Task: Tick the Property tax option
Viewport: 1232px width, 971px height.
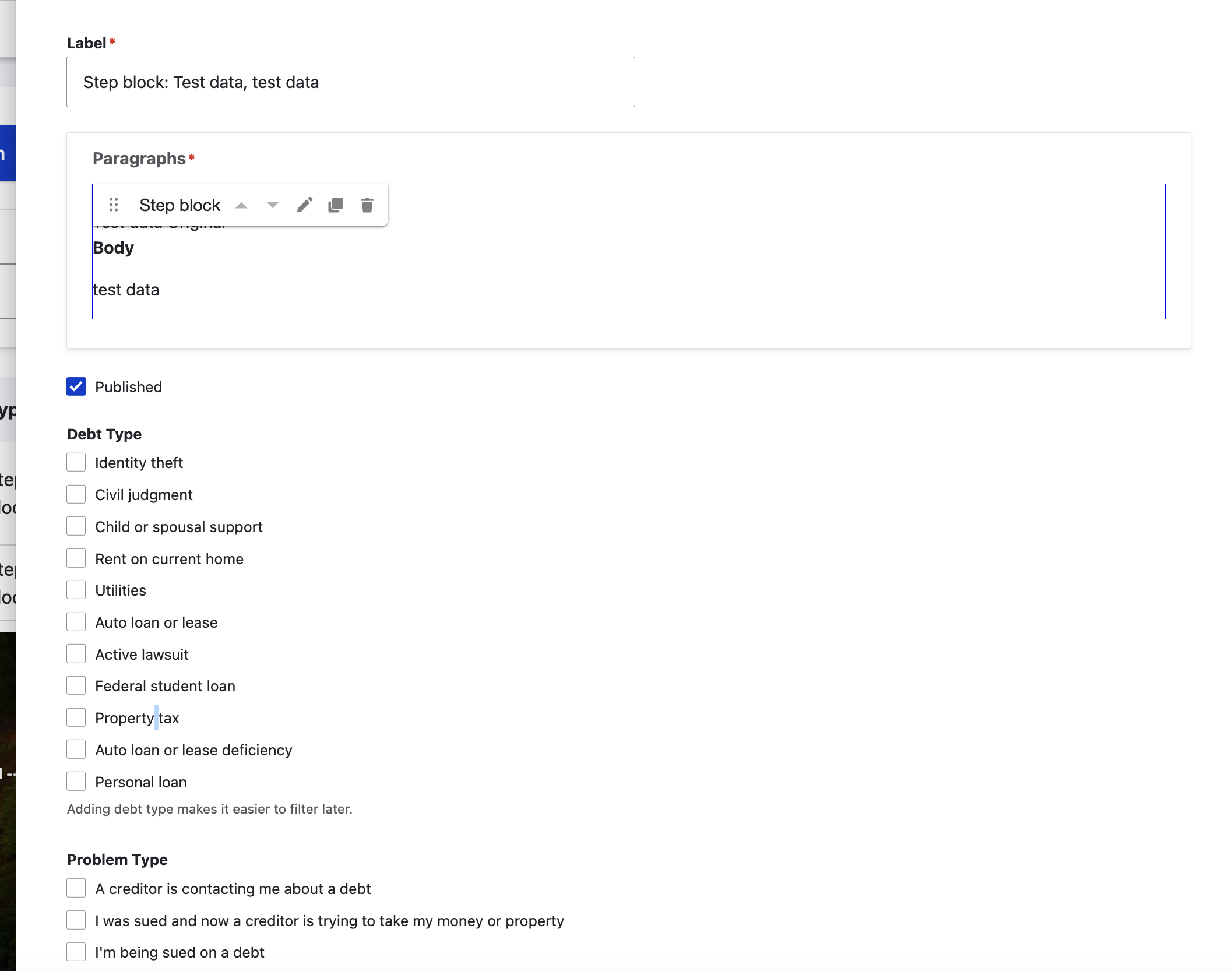Action: point(76,717)
